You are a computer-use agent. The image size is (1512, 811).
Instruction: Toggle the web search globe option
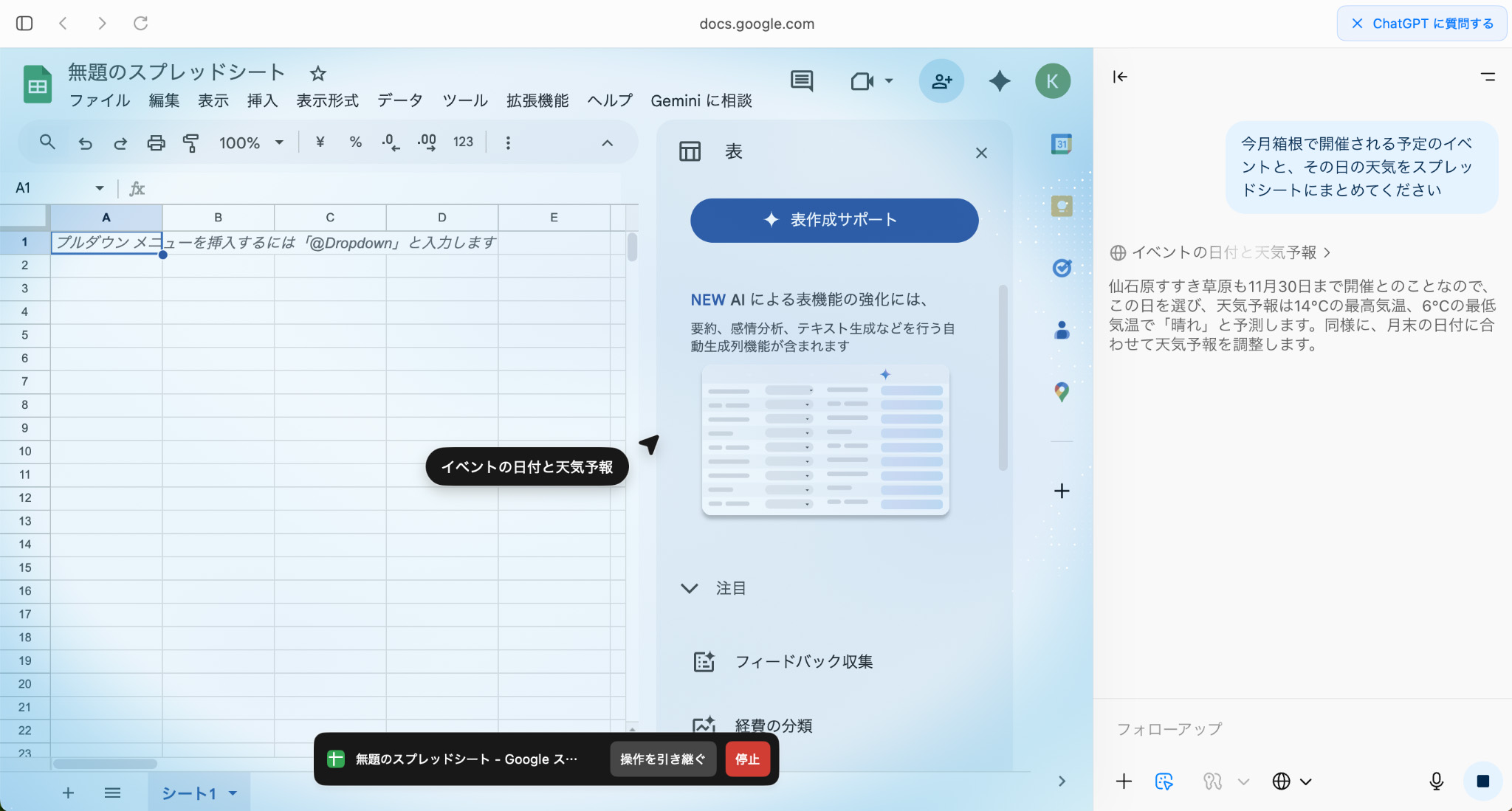pos(1282,781)
